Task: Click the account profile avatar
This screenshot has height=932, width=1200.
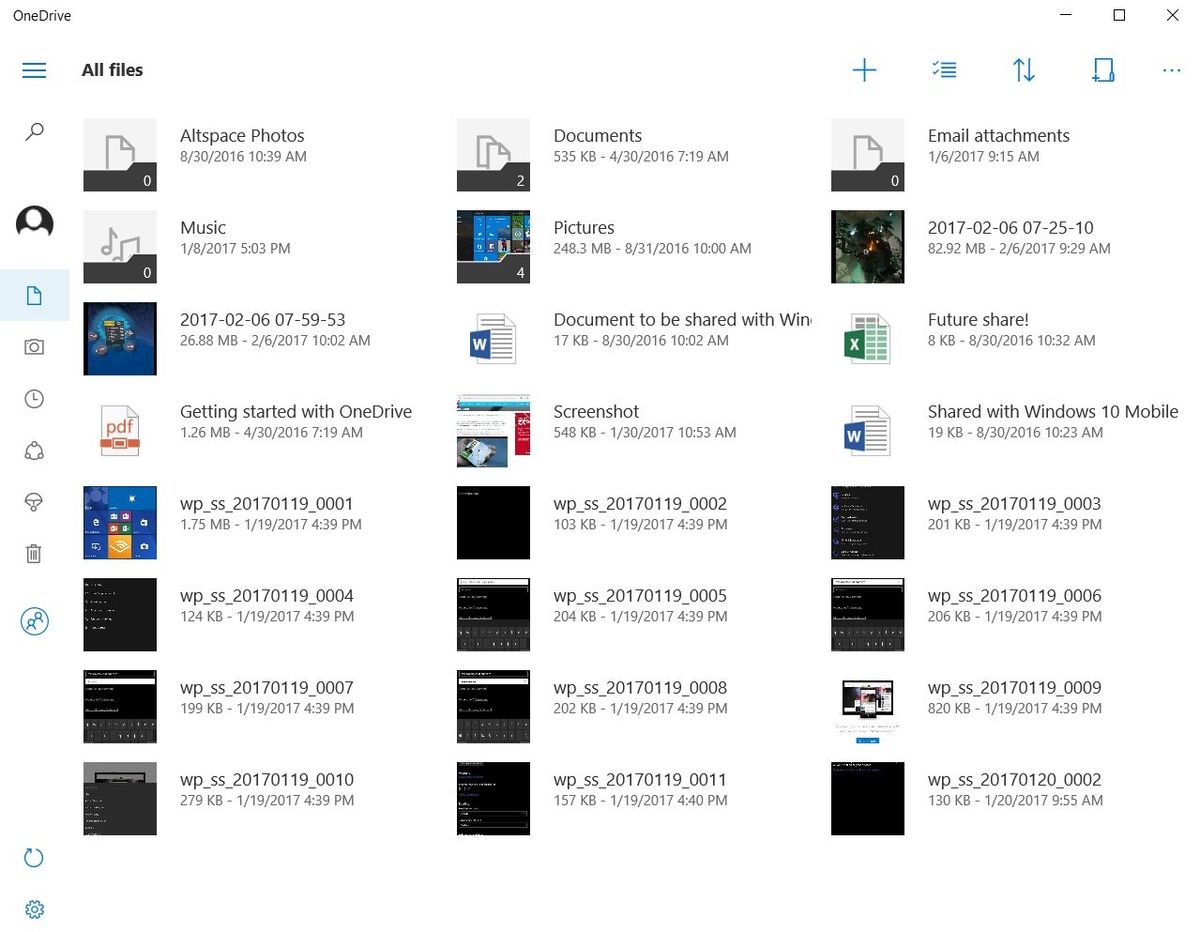Action: click(35, 223)
